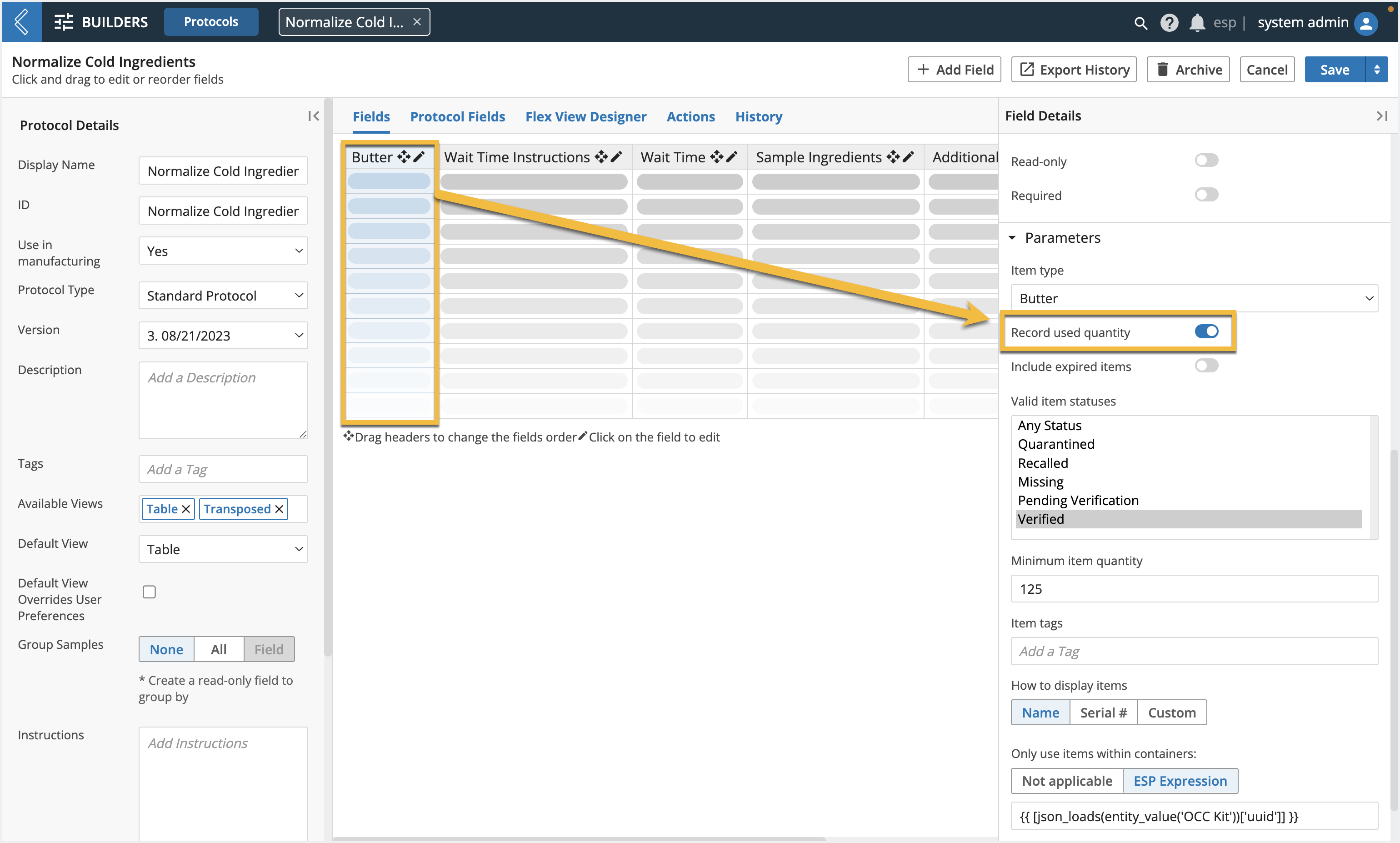
Task: Open the History tab
Action: (x=759, y=116)
